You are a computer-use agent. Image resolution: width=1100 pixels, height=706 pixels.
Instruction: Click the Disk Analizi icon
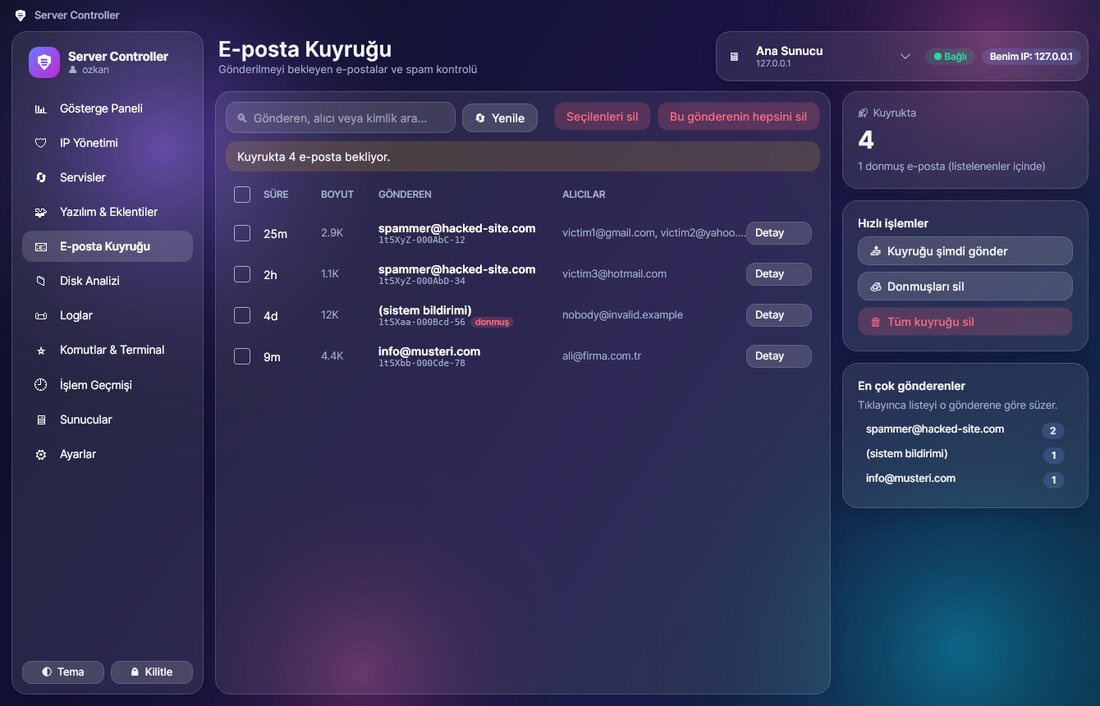pyautogui.click(x=41, y=281)
